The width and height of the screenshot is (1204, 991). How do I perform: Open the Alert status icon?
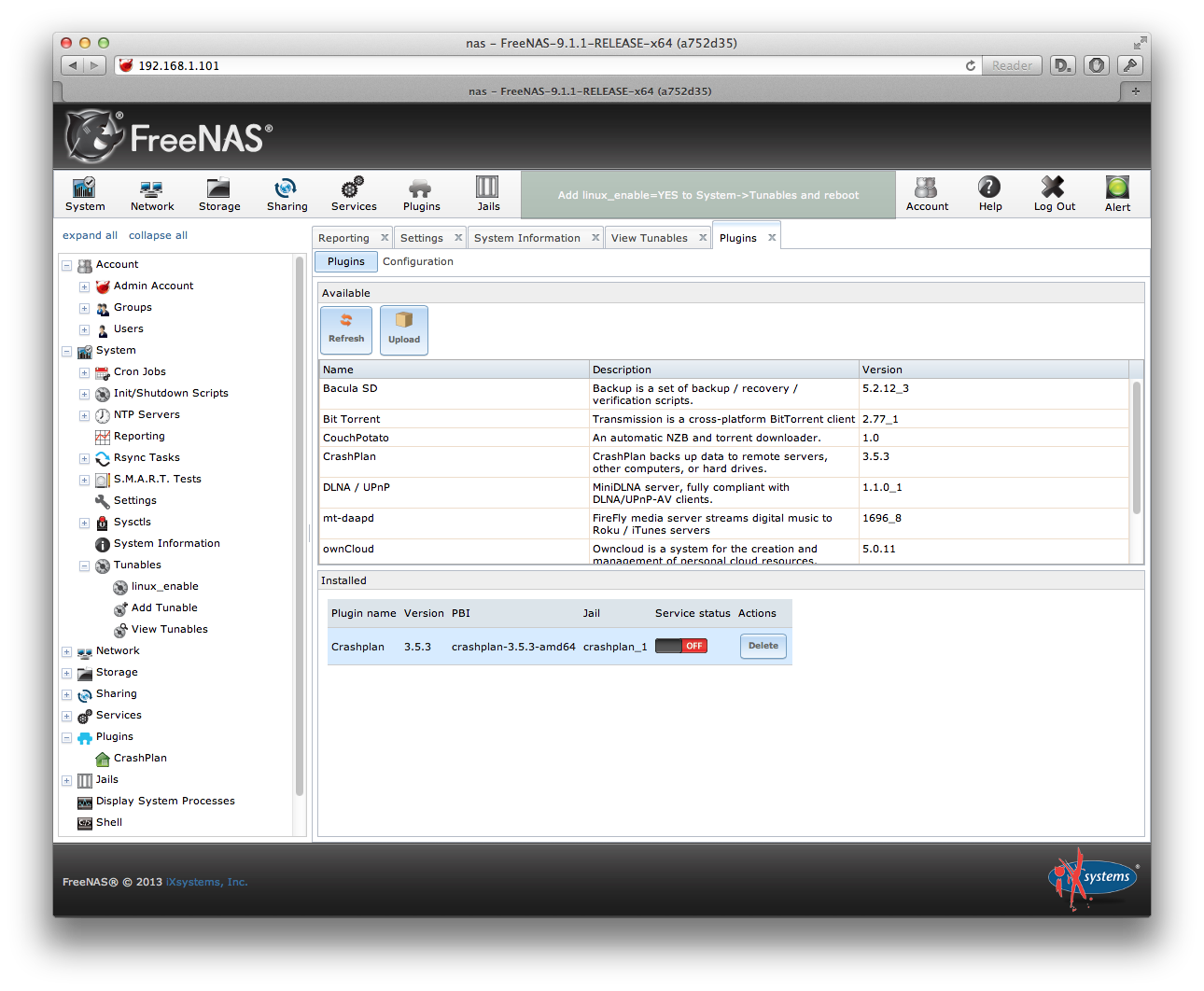[1117, 194]
